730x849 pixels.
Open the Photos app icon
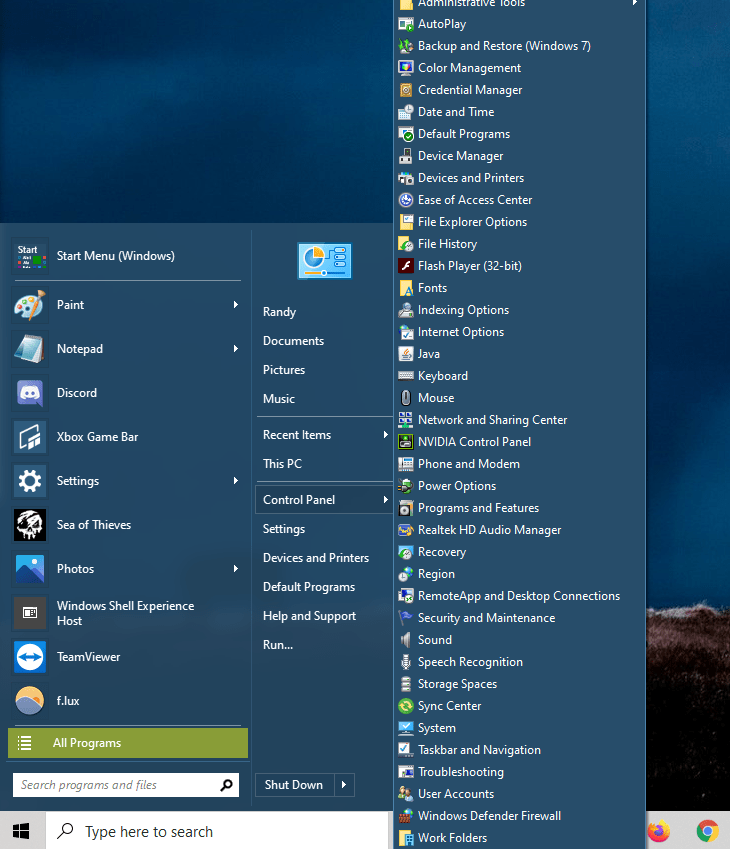(x=30, y=569)
